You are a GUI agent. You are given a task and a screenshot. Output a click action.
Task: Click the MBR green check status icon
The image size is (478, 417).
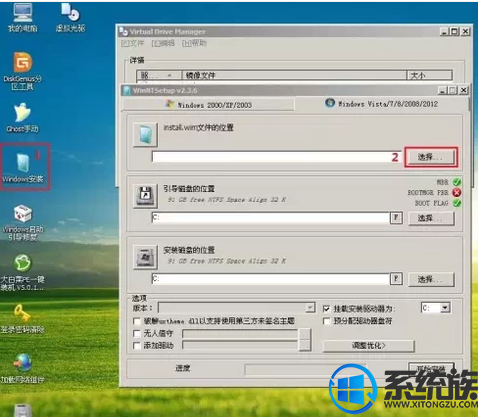[x=457, y=182]
